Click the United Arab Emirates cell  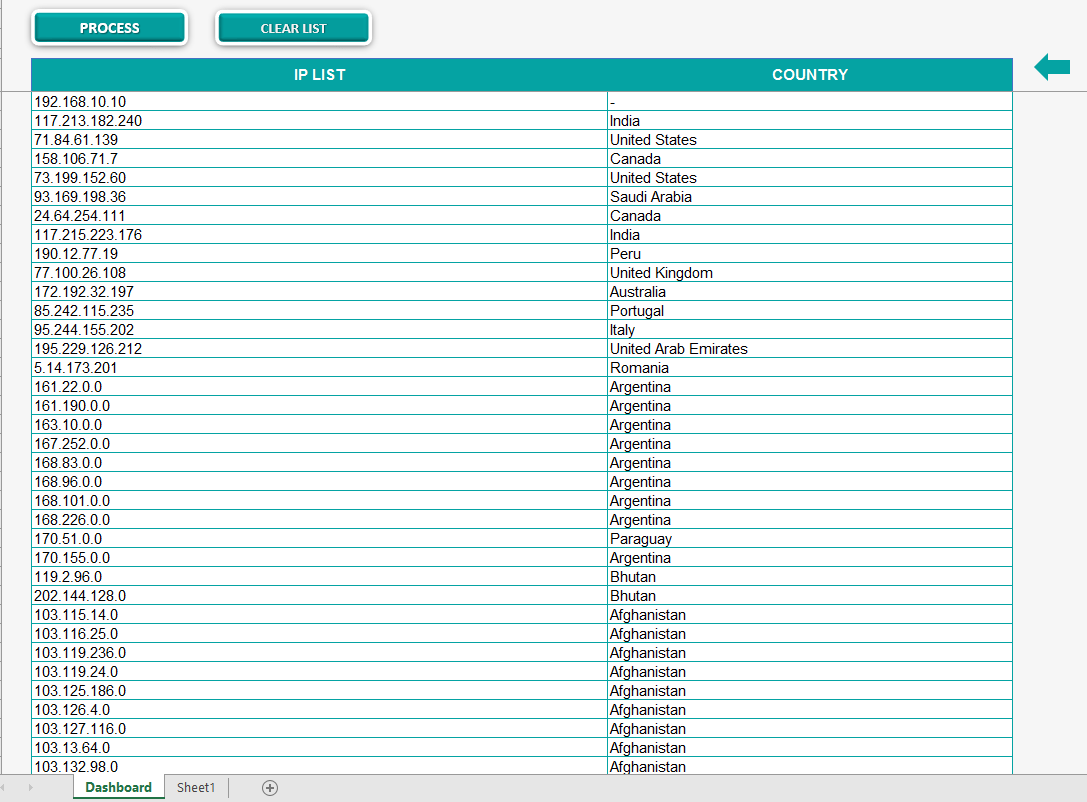pyautogui.click(x=810, y=349)
